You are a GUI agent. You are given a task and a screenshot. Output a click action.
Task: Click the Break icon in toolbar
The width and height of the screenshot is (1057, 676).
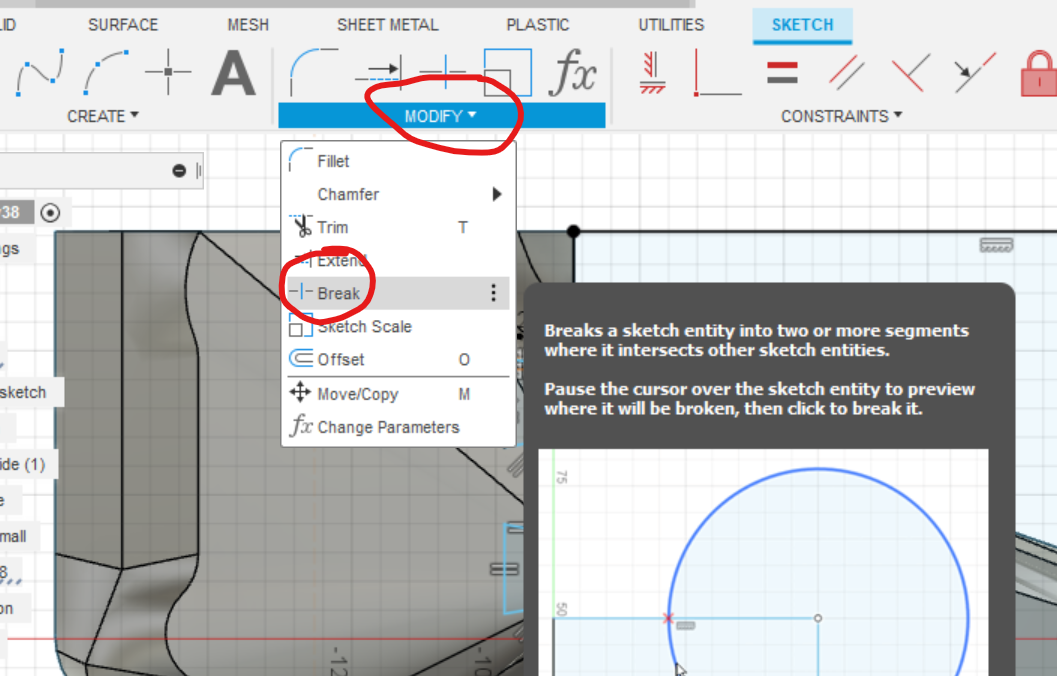coord(444,72)
